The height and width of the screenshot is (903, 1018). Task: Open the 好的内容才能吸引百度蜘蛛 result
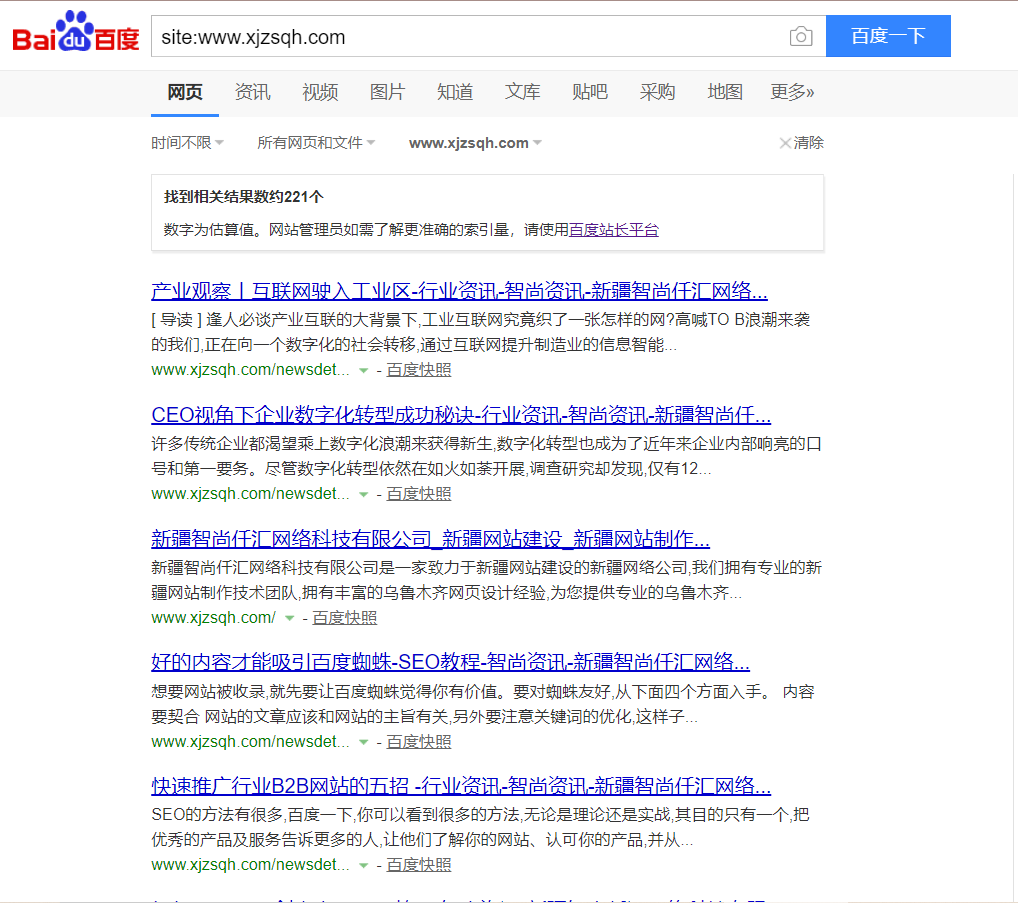[x=450, y=663]
